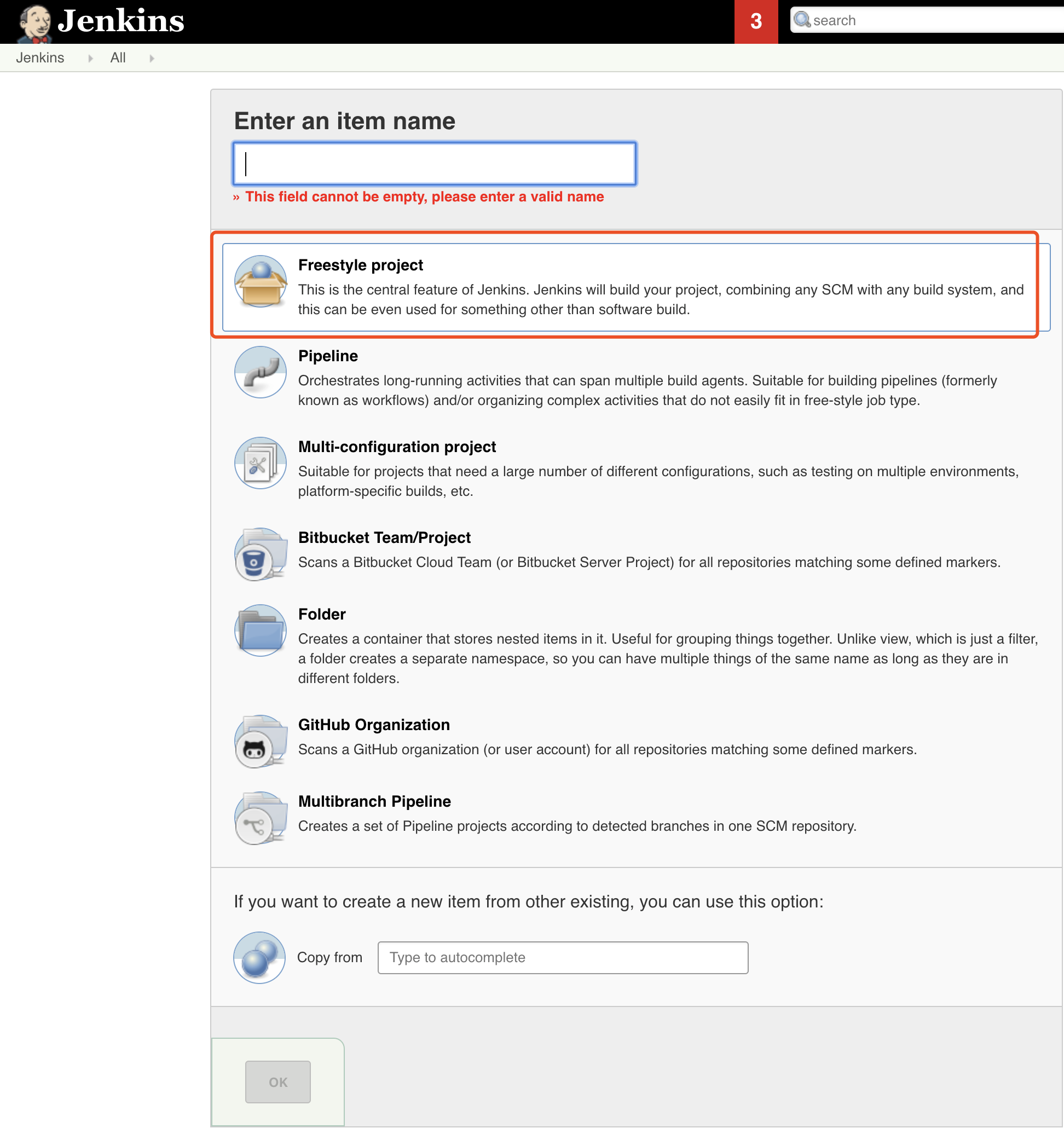Click the Copy from spheres icon

(x=259, y=958)
